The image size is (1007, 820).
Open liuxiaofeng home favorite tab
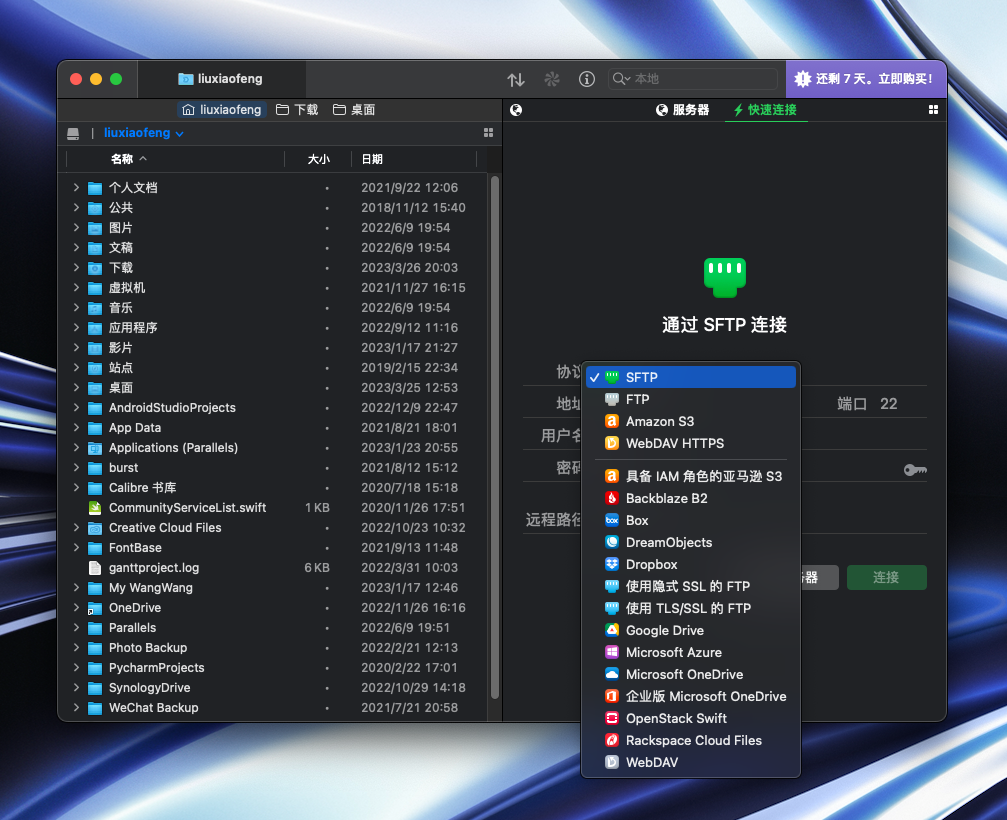click(x=222, y=110)
